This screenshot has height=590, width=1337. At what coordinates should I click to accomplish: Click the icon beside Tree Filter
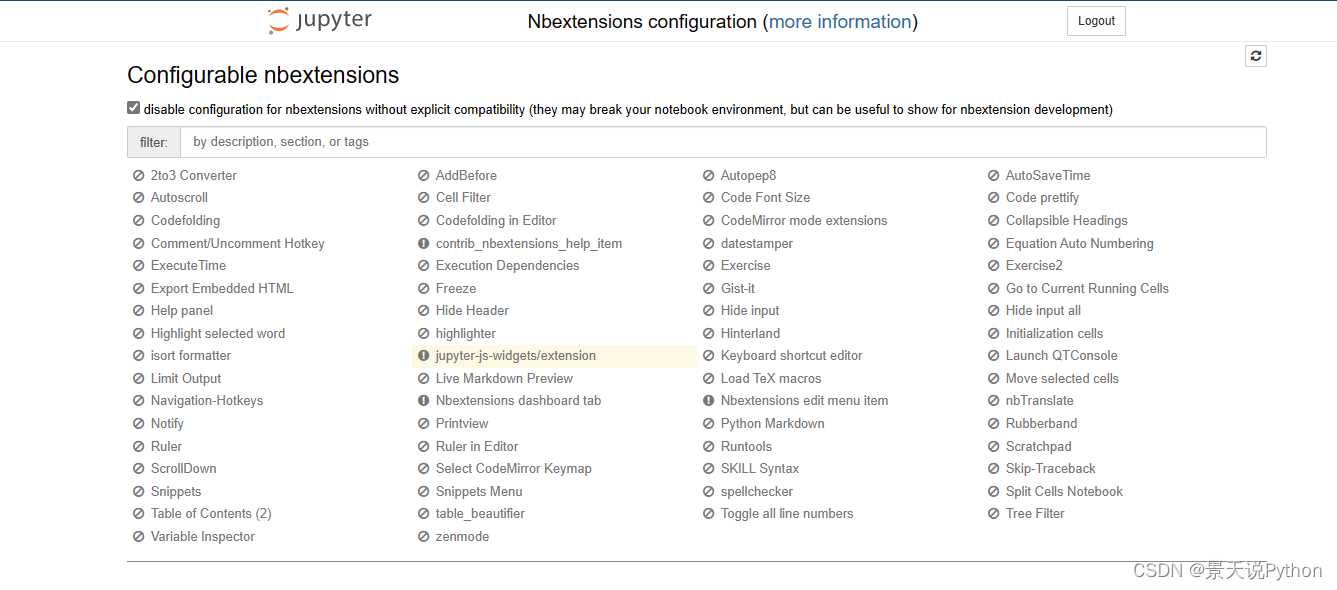click(994, 514)
